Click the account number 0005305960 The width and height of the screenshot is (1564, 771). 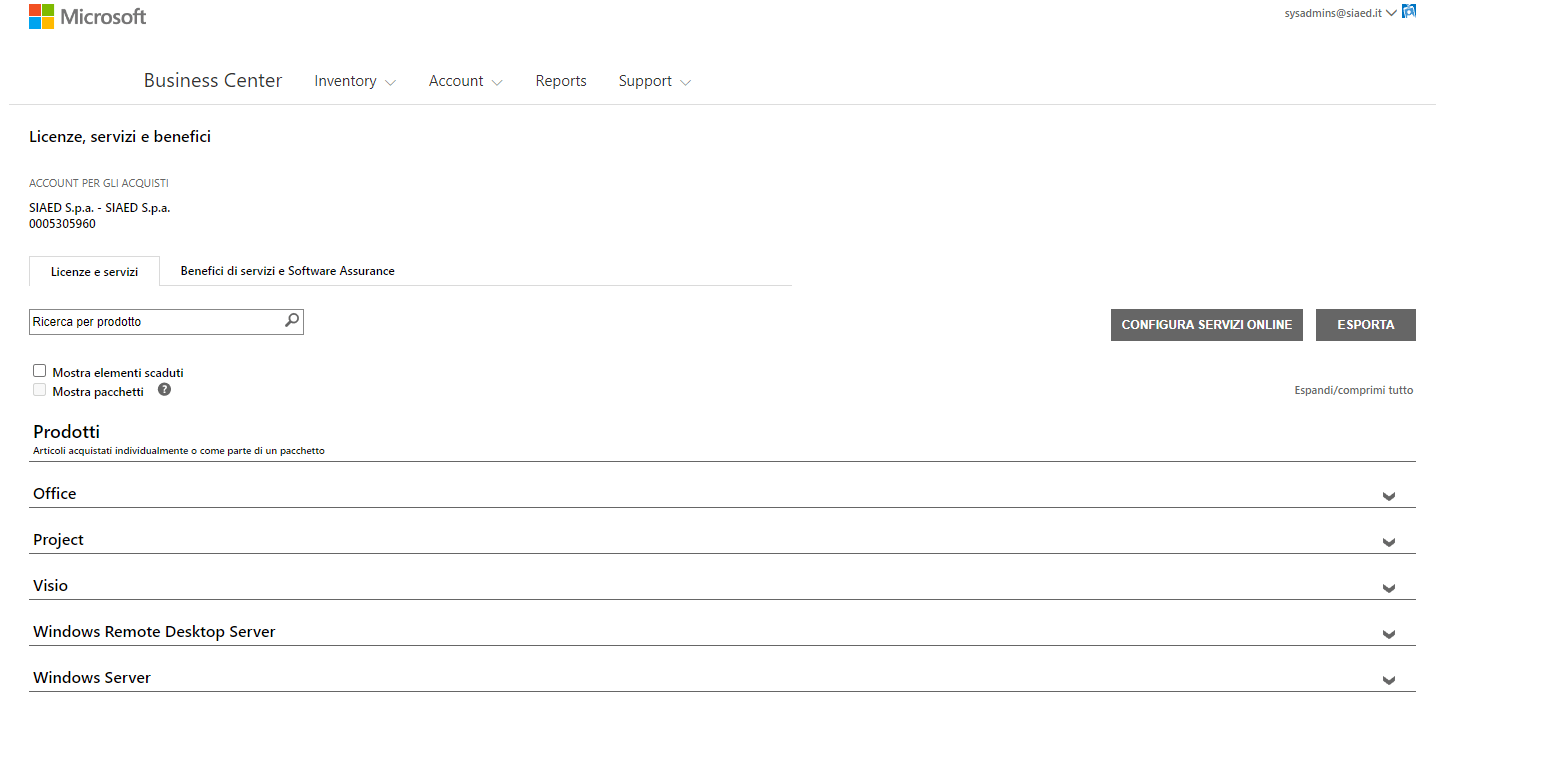pyautogui.click(x=63, y=224)
